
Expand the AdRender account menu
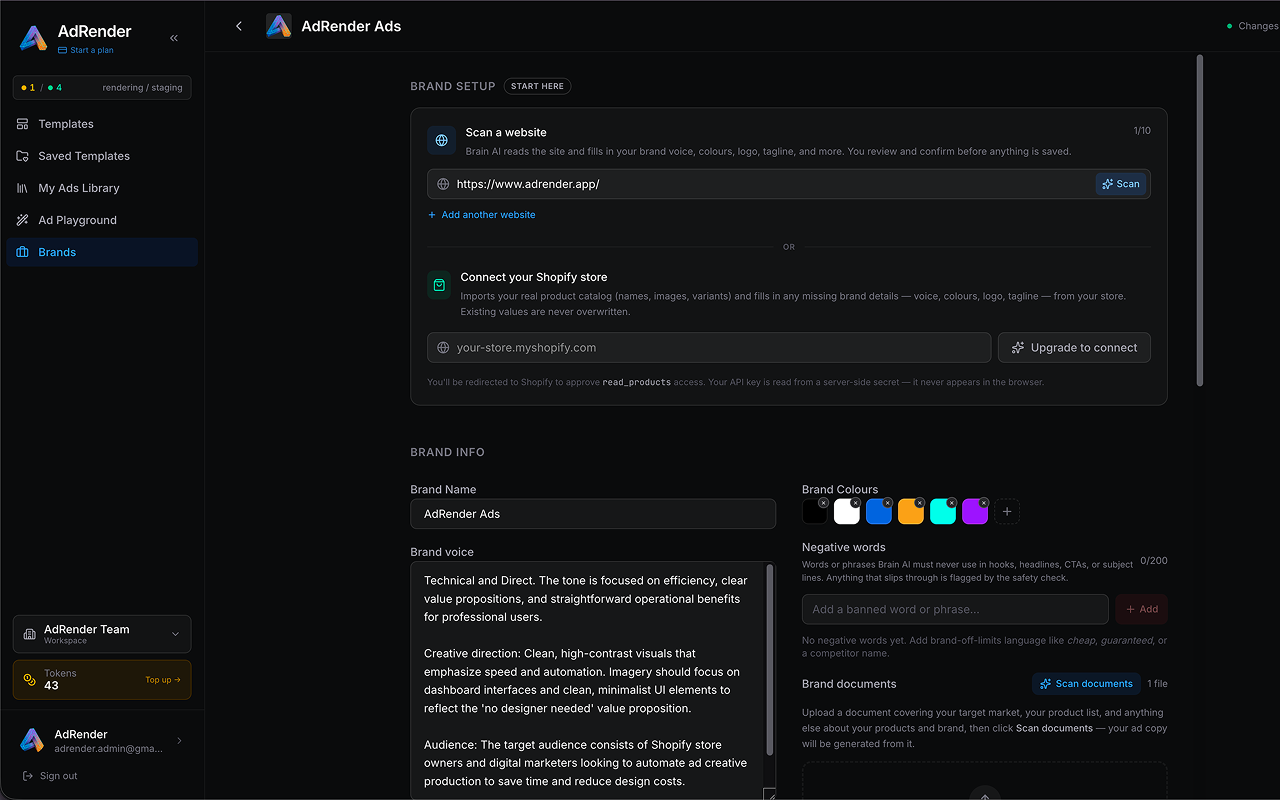[x=102, y=740]
